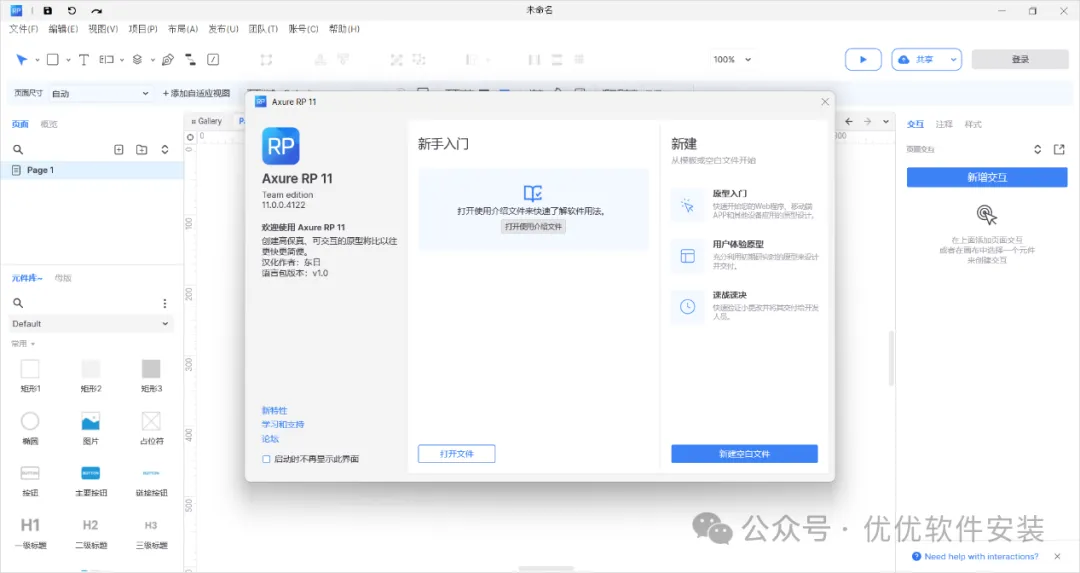Open the 文件(F) menu
Viewport: 1080px width, 573px height.
[x=23, y=29]
